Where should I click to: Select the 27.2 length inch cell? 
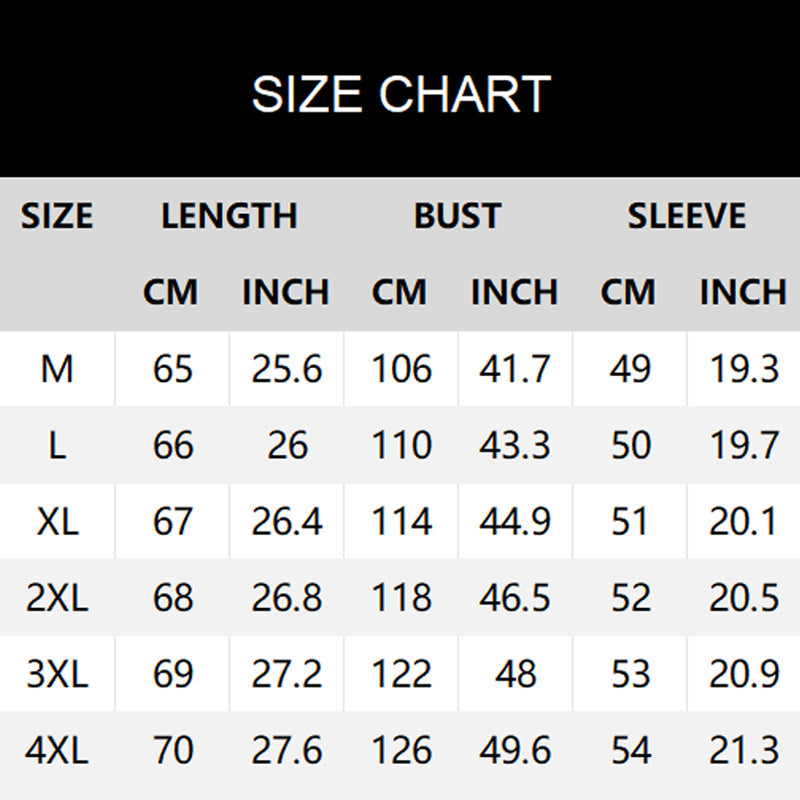(x=286, y=674)
